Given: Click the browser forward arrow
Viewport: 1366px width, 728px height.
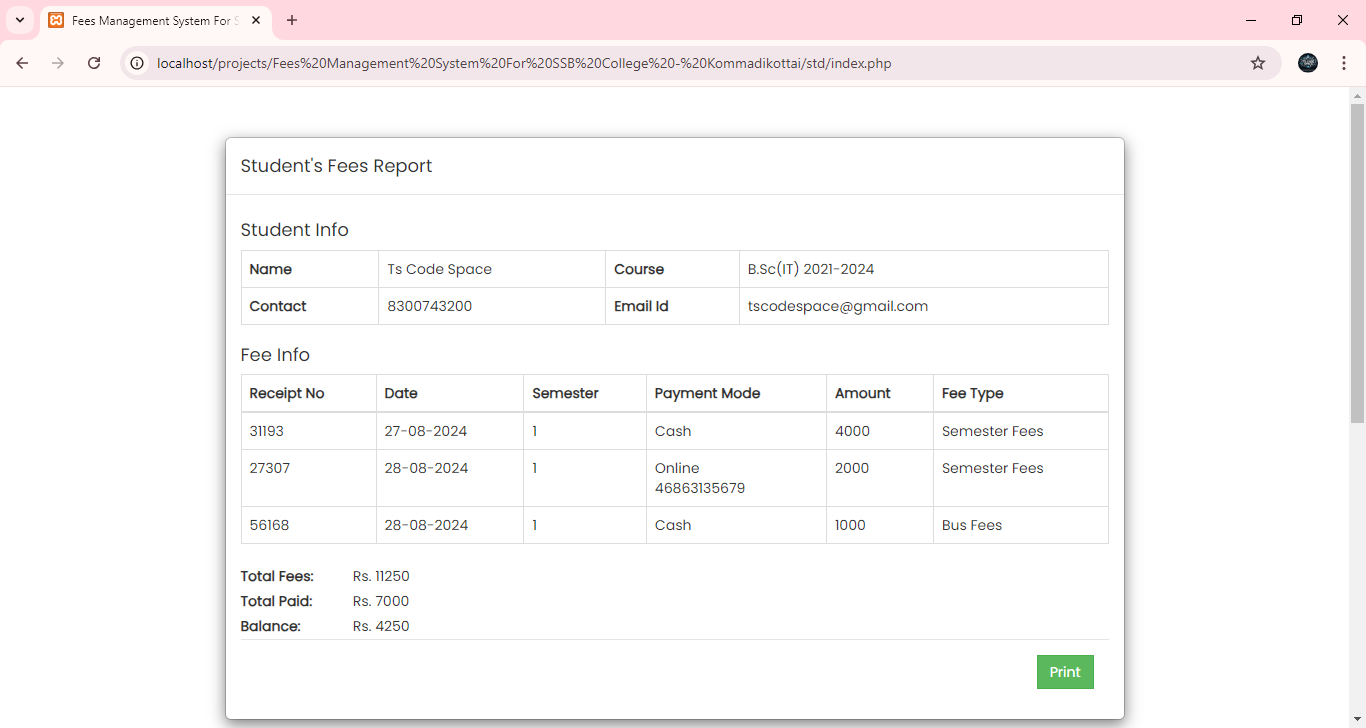Looking at the screenshot, I should click(x=58, y=63).
